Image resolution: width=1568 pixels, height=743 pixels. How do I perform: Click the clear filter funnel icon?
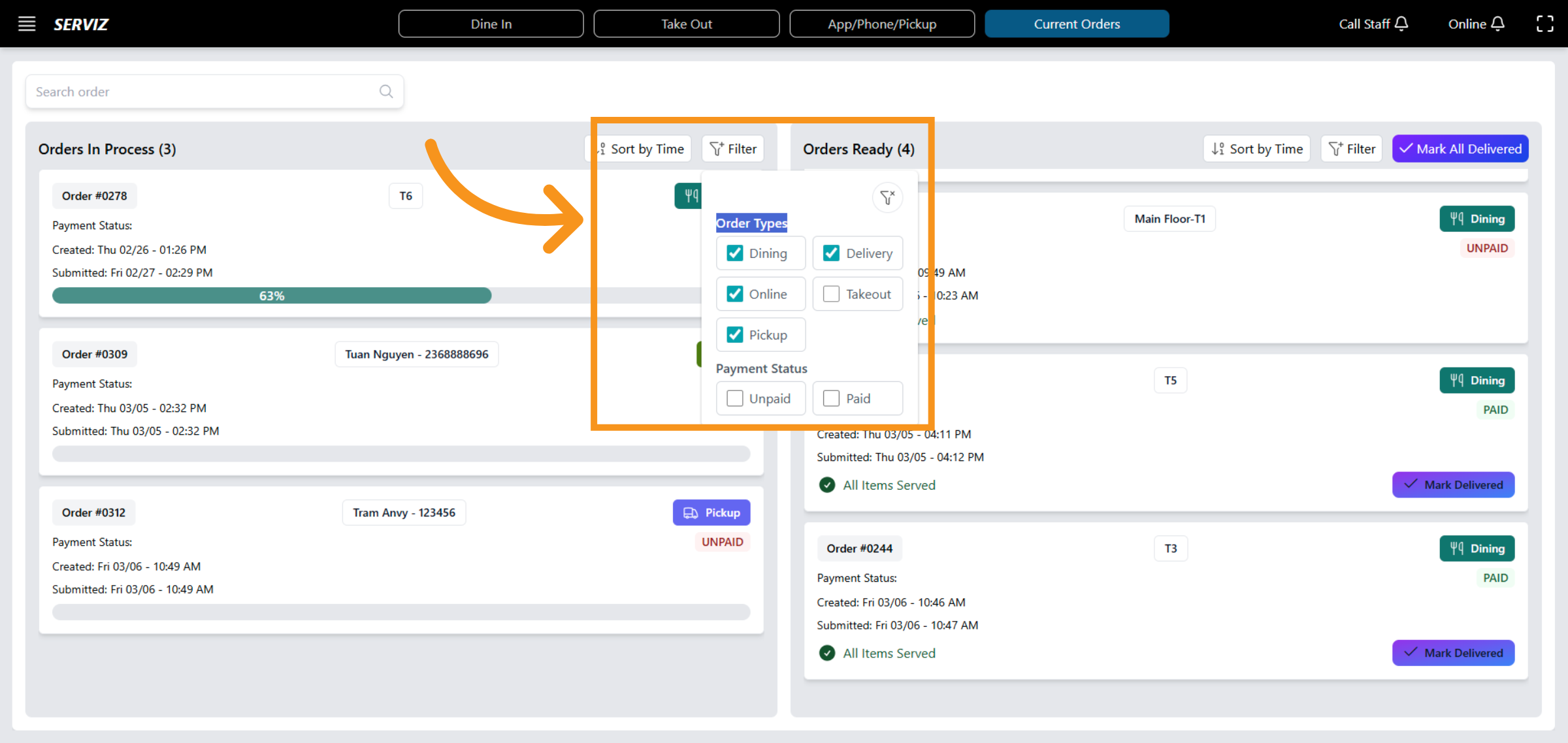click(887, 197)
